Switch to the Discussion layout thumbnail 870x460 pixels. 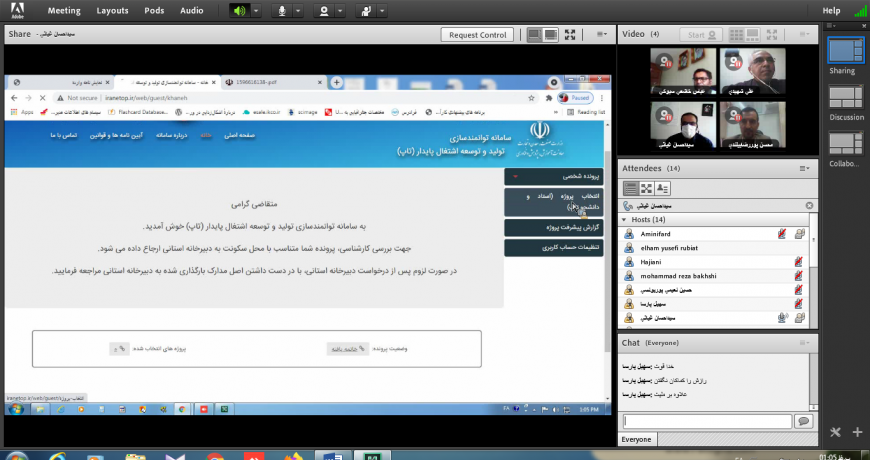click(846, 96)
